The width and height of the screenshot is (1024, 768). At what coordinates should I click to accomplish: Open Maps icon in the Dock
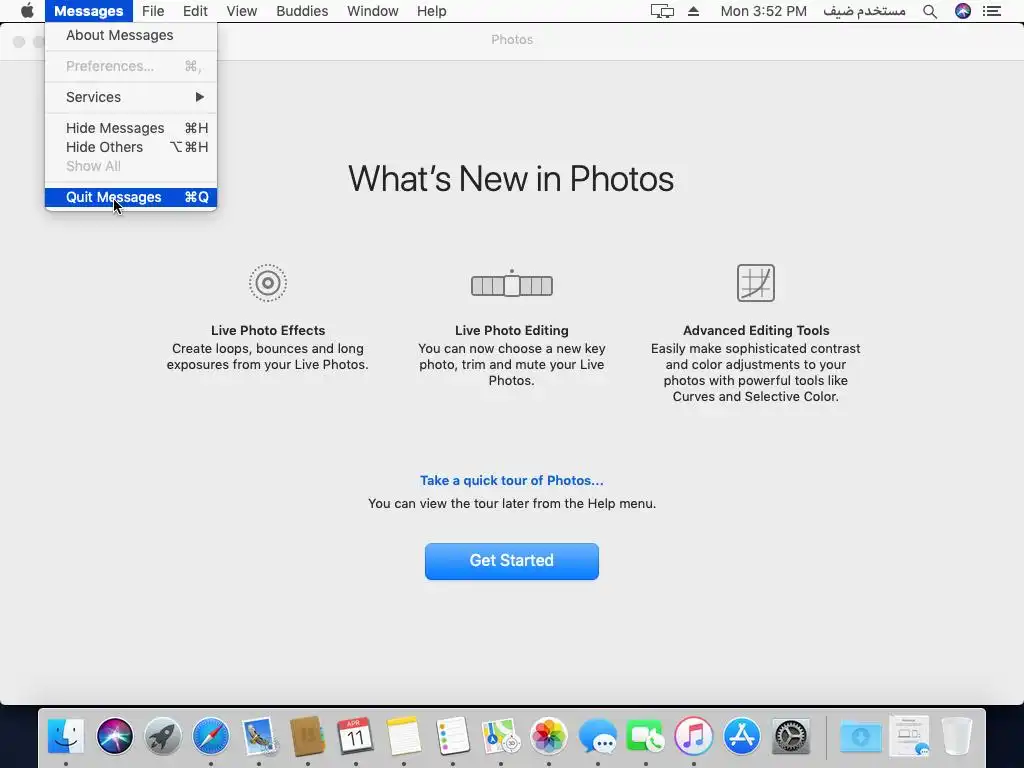click(x=500, y=736)
